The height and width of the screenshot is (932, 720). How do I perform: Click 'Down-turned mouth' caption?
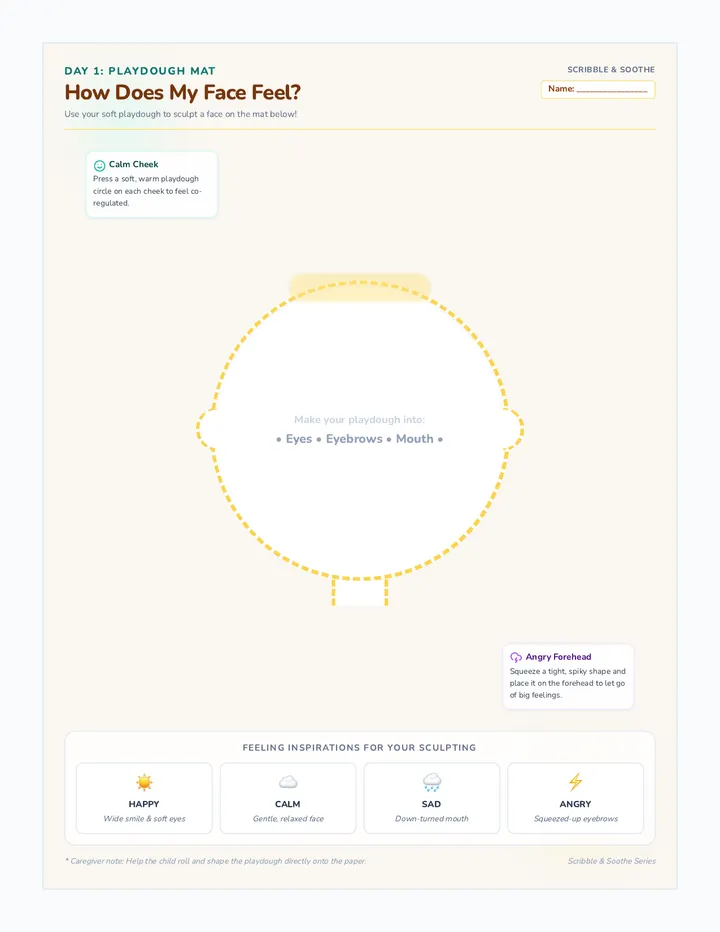[x=432, y=818]
